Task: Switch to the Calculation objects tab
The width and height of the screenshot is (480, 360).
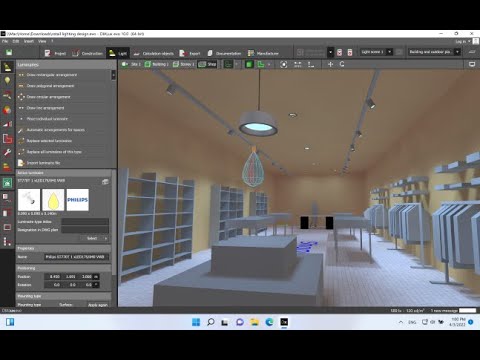Action: pos(154,53)
